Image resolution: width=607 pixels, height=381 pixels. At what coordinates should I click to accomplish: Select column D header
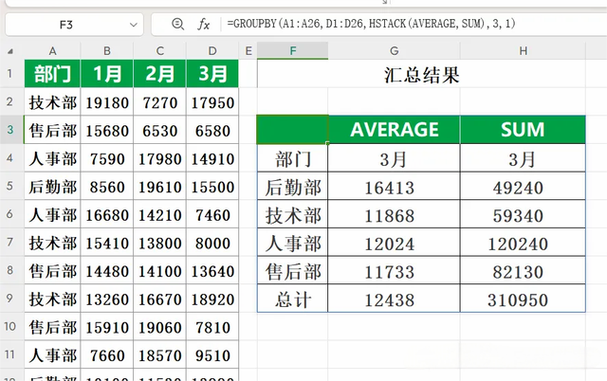click(213, 51)
